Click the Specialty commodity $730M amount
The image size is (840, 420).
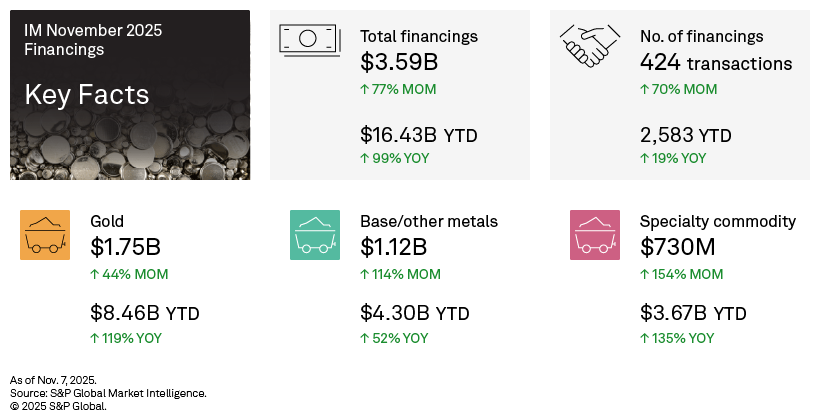pyautogui.click(x=682, y=248)
